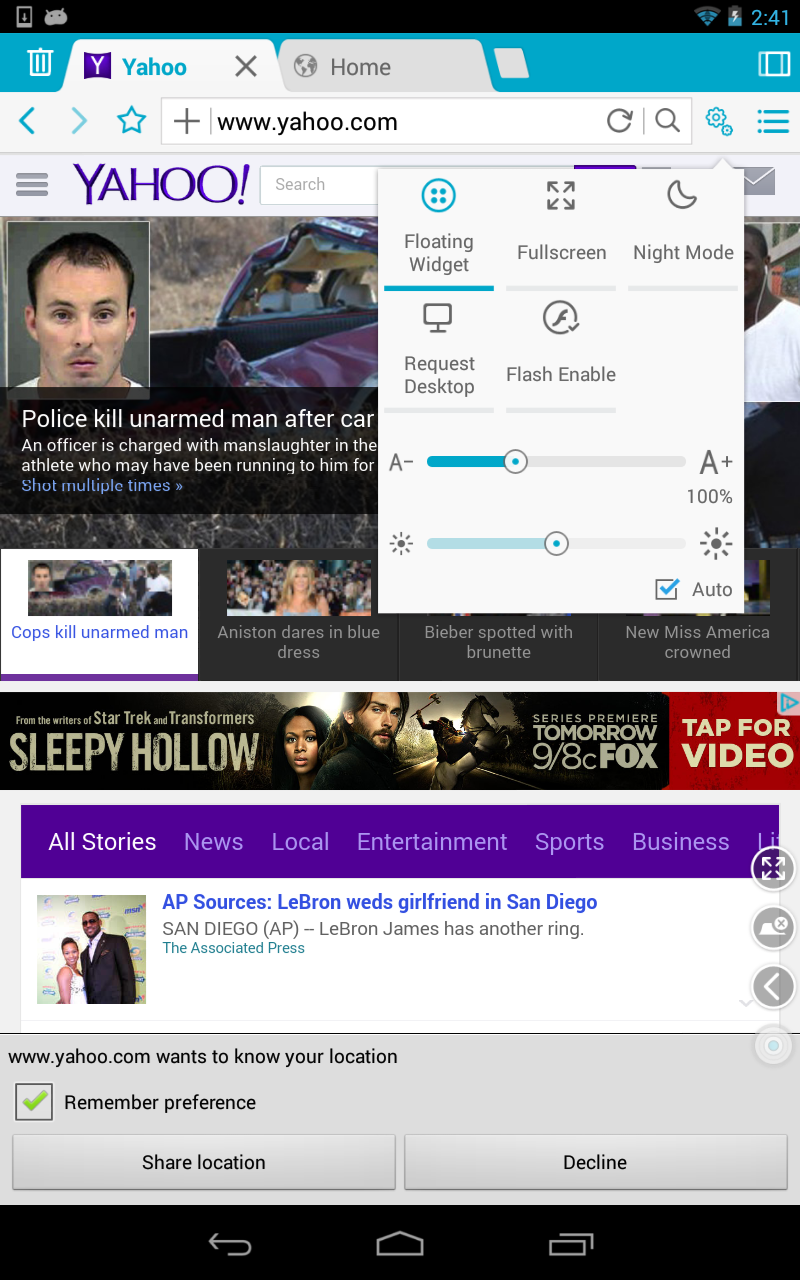This screenshot has width=800, height=1280.
Task: Reload the page
Action: pyautogui.click(x=620, y=121)
